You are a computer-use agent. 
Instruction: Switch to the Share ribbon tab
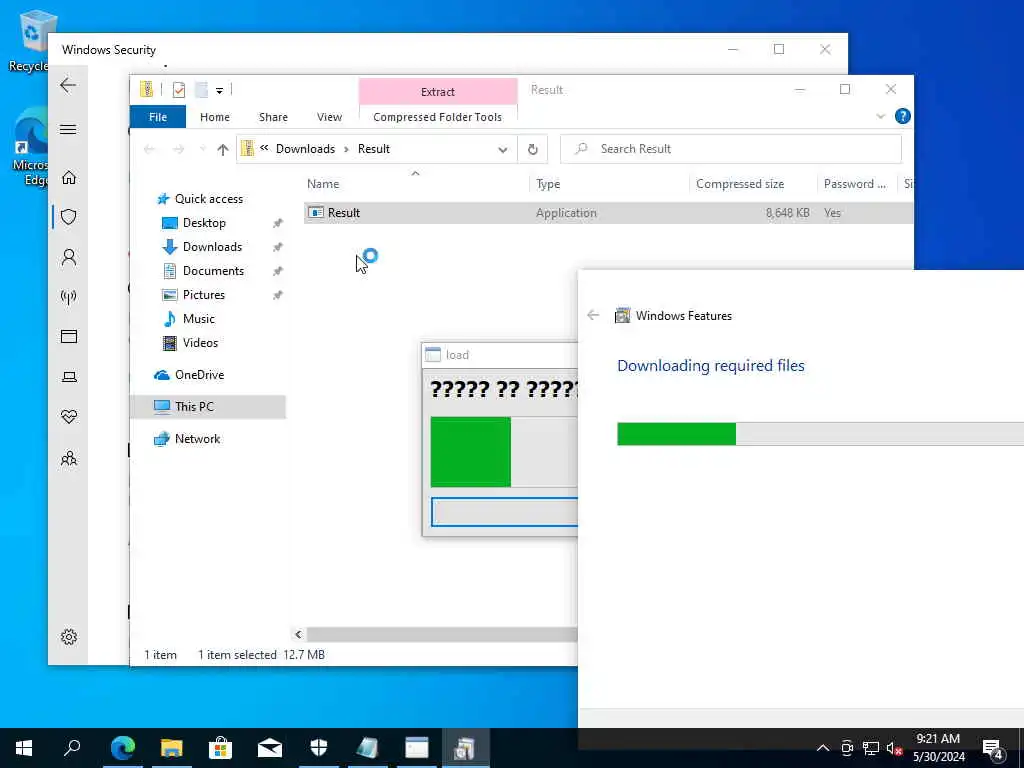pos(273,117)
